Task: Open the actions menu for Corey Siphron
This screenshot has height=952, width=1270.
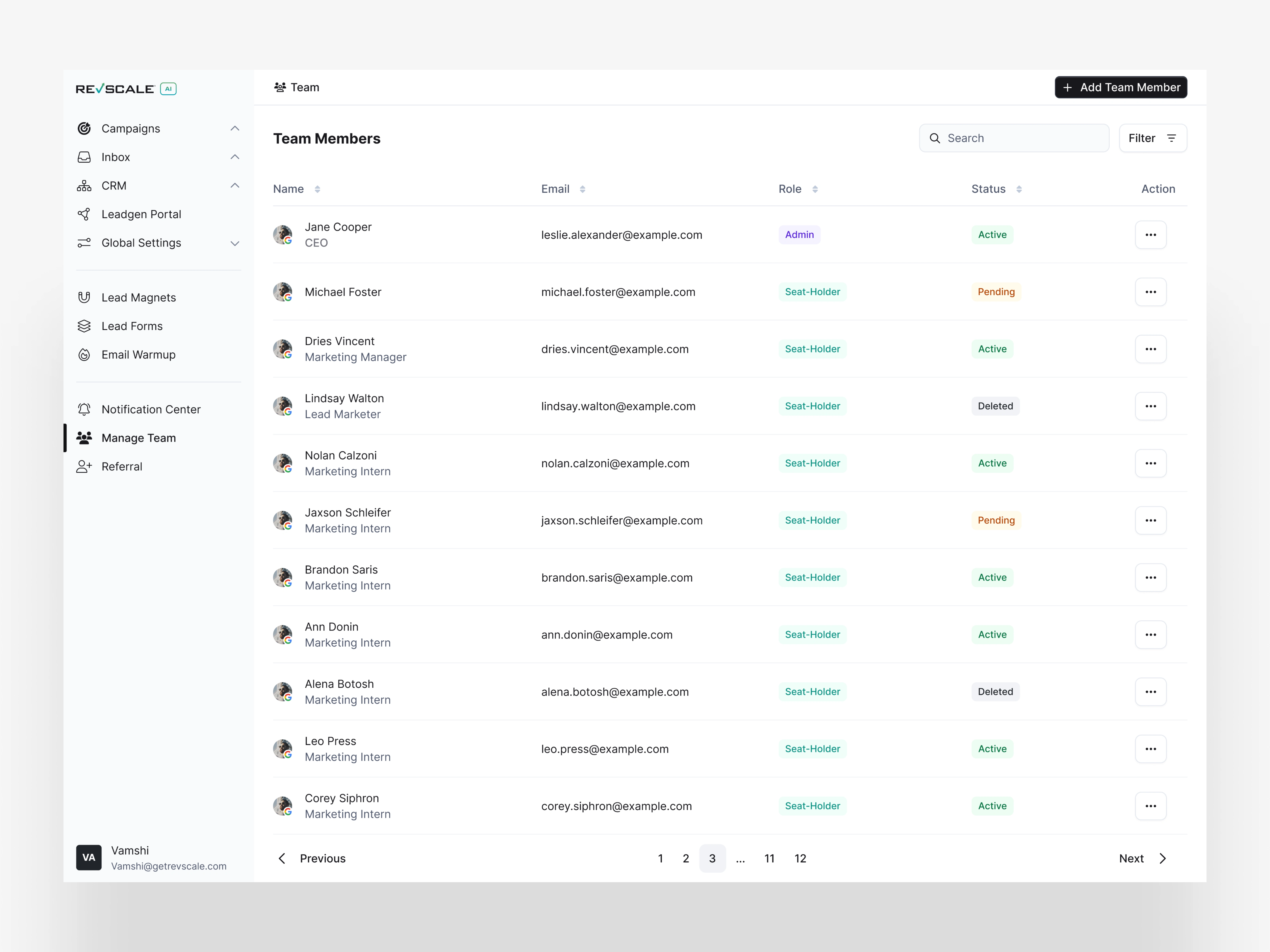Action: [x=1151, y=806]
